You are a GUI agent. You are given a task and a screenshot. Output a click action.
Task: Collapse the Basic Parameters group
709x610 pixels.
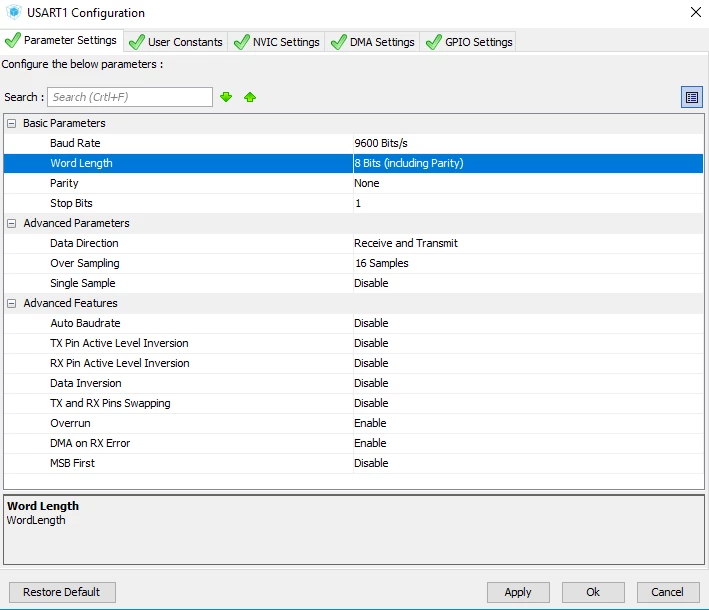pyautogui.click(x=12, y=123)
